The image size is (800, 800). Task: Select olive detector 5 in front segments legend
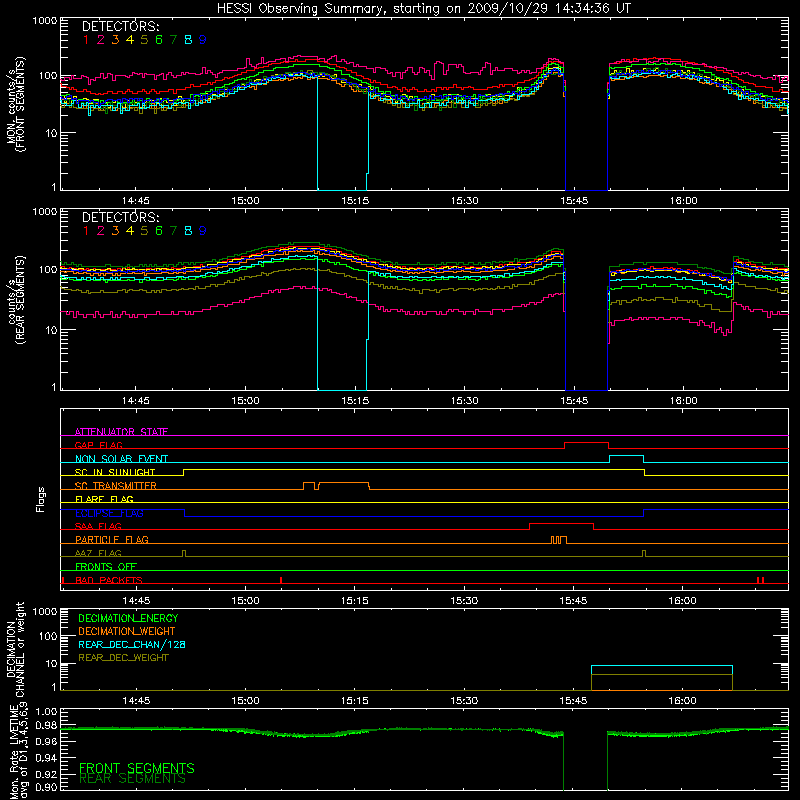tap(144, 40)
